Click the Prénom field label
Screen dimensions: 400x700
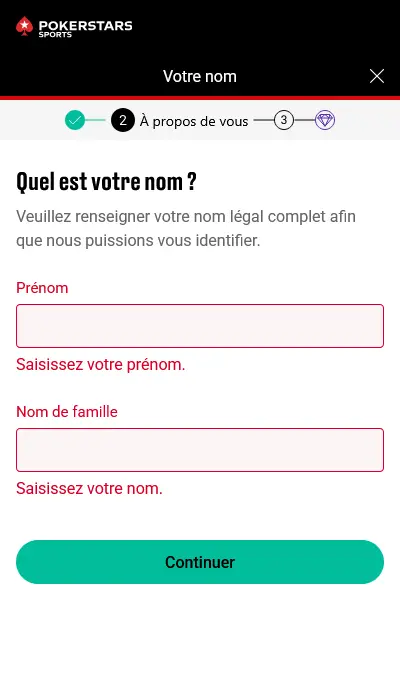pyautogui.click(x=42, y=288)
